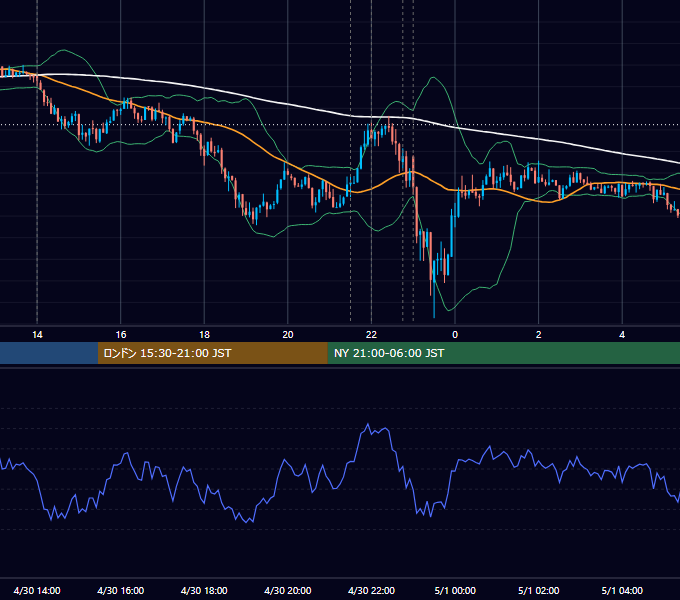Screen dimensions: 680x600
Task: Click the NY 21:00-06:00 JST session bar
Action: [x=503, y=353]
